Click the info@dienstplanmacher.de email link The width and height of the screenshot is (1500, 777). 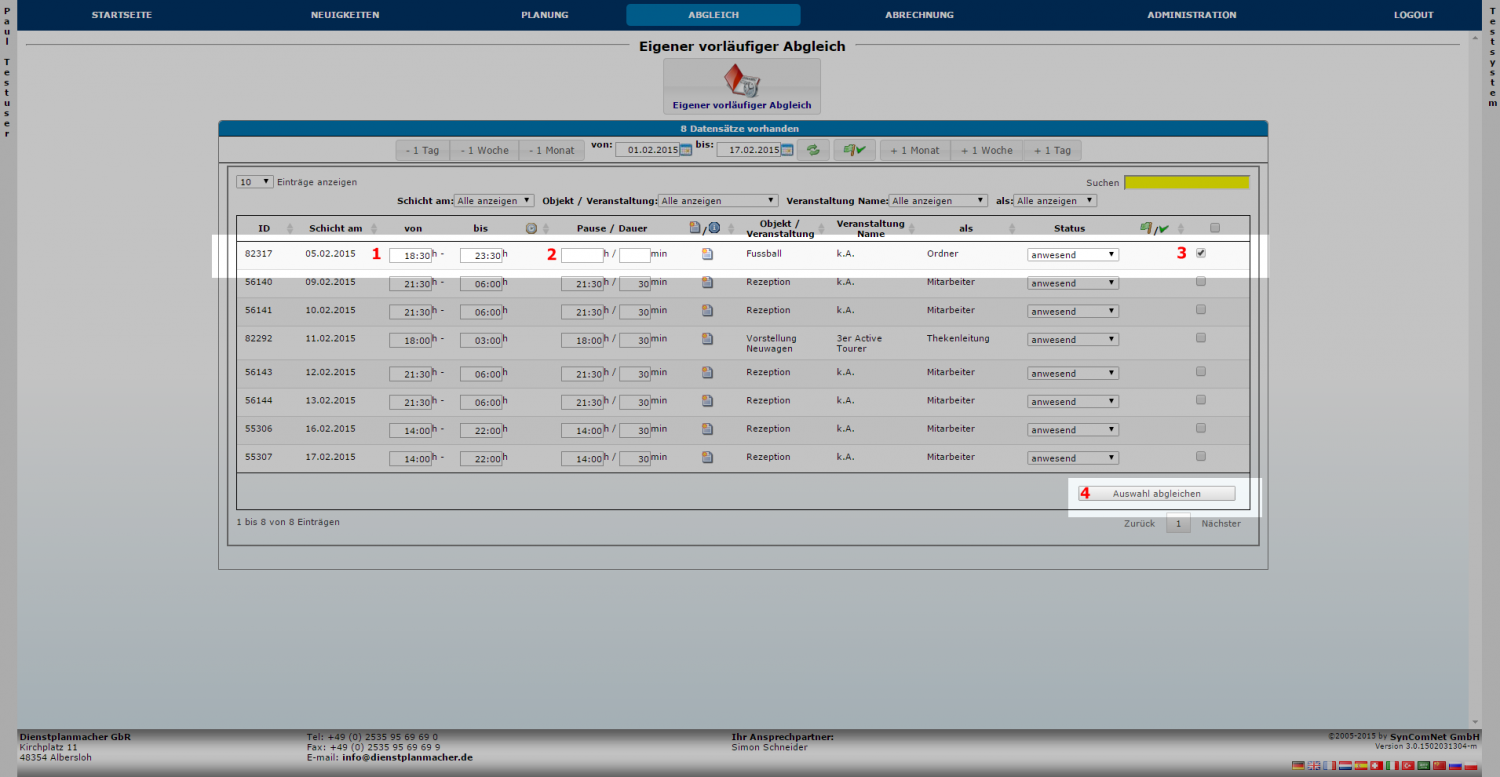point(407,758)
